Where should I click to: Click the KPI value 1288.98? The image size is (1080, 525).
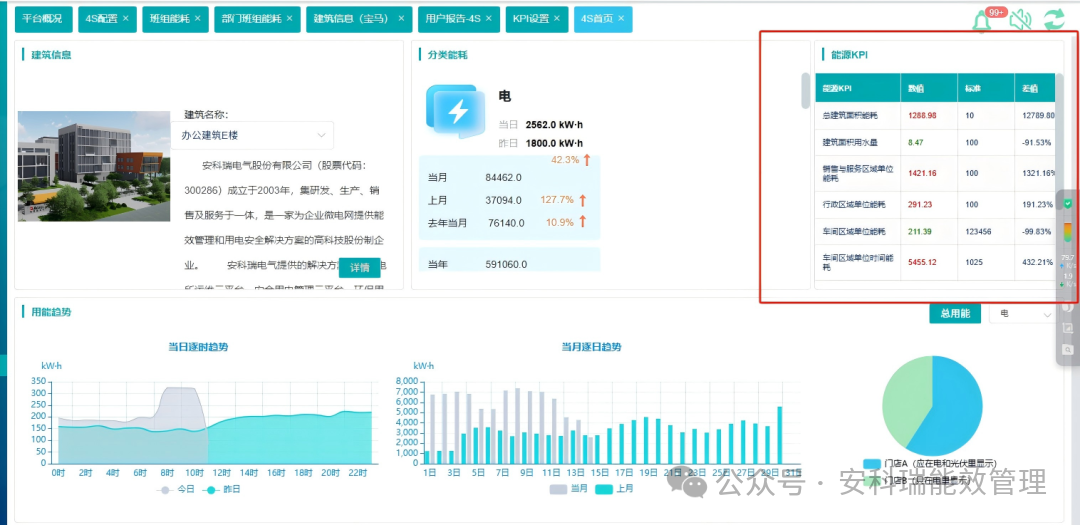[x=922, y=116]
